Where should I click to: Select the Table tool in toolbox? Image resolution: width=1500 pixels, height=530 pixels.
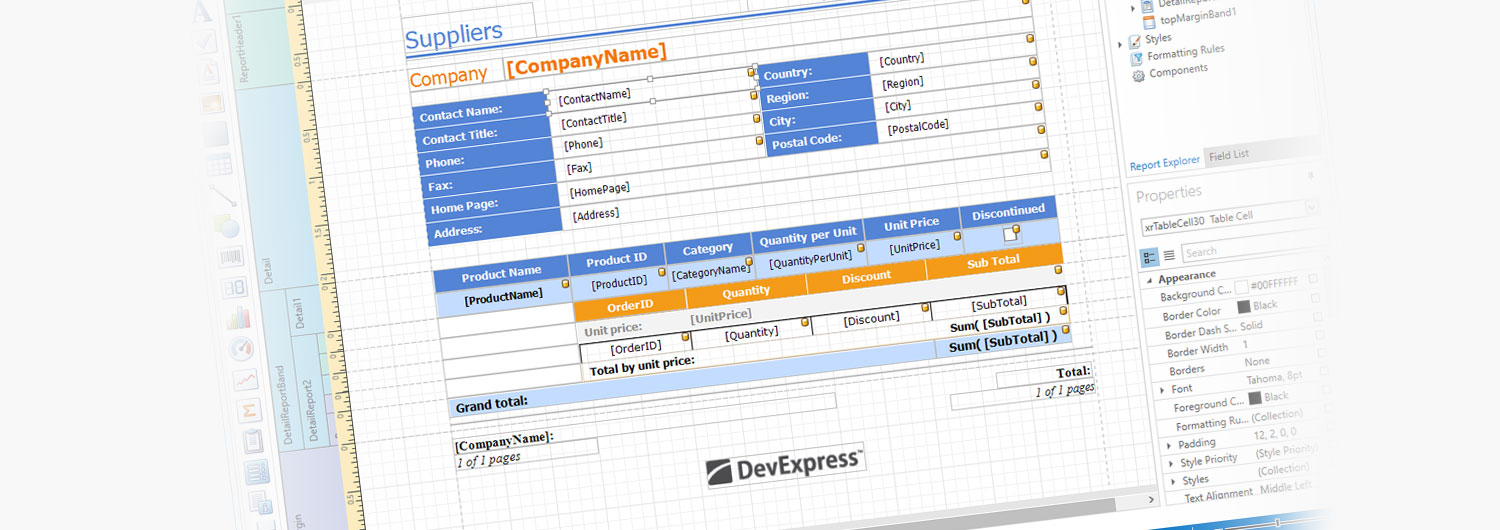tap(219, 164)
